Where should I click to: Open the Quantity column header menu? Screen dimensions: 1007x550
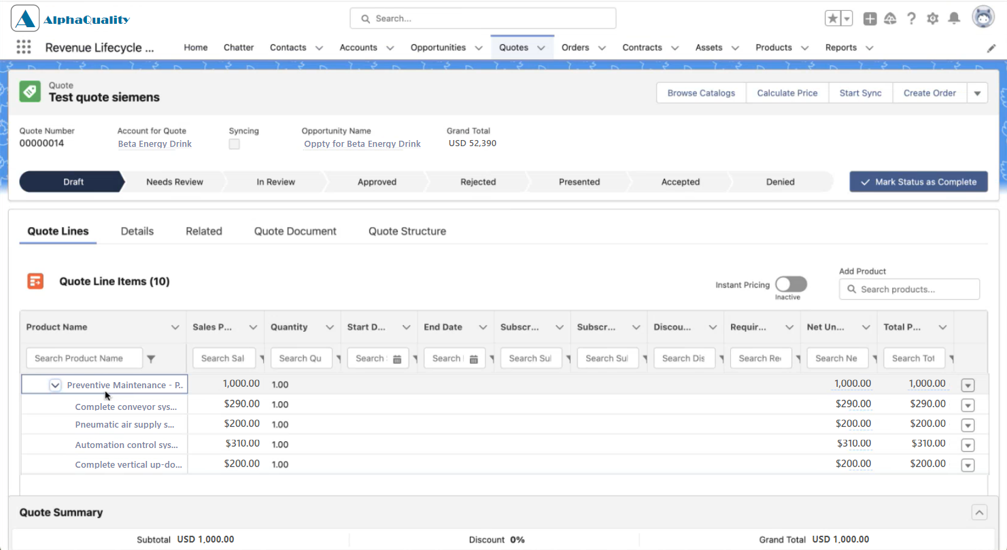[x=329, y=327]
